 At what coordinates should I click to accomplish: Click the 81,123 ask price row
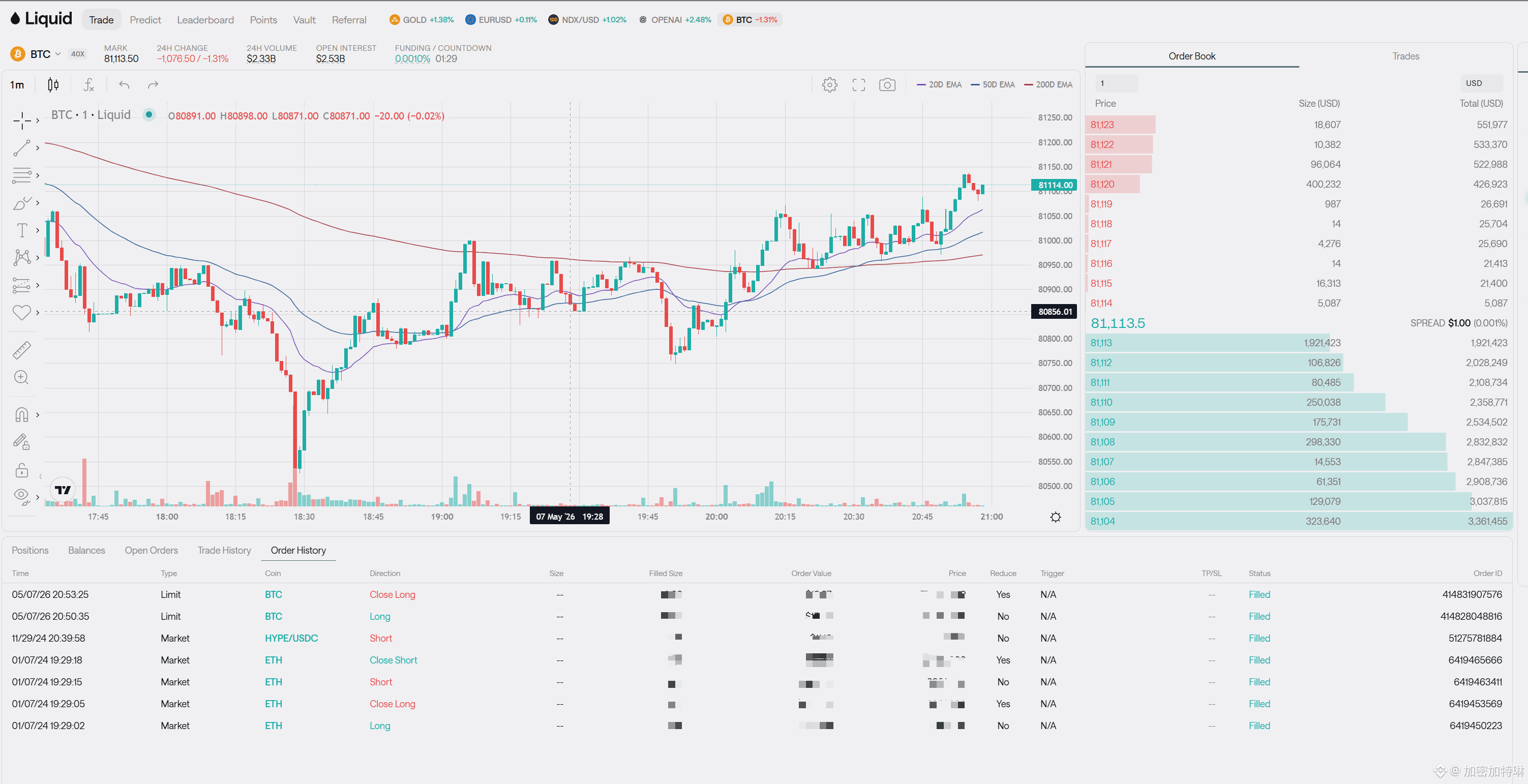point(1299,125)
